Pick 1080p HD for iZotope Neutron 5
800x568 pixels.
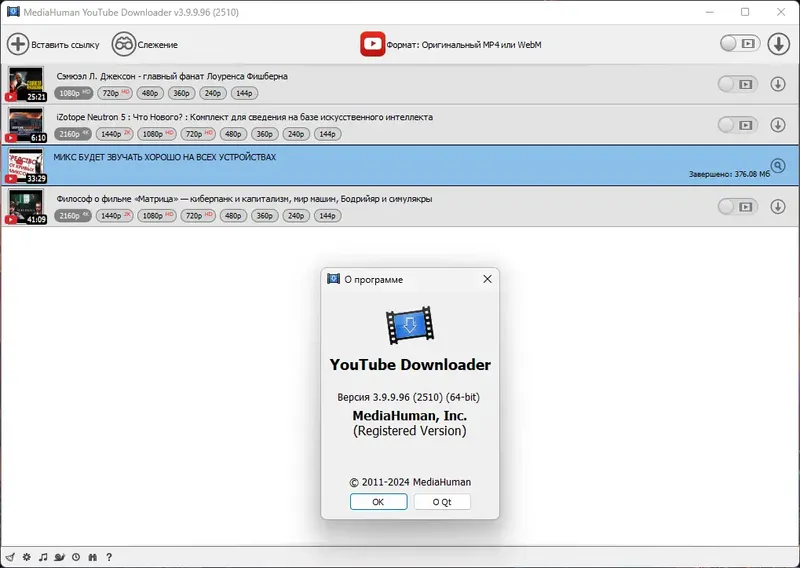tap(157, 134)
